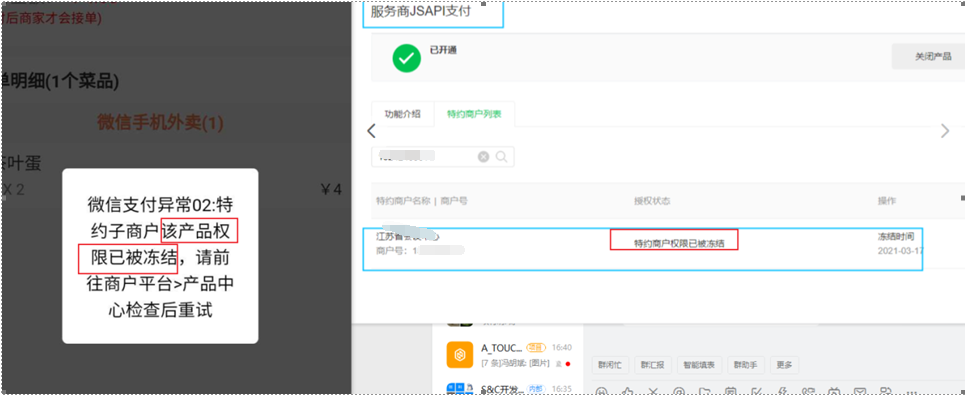Image resolution: width=965 pixels, height=396 pixels.
Task: Open the 功能介绍 tab
Action: click(x=402, y=114)
